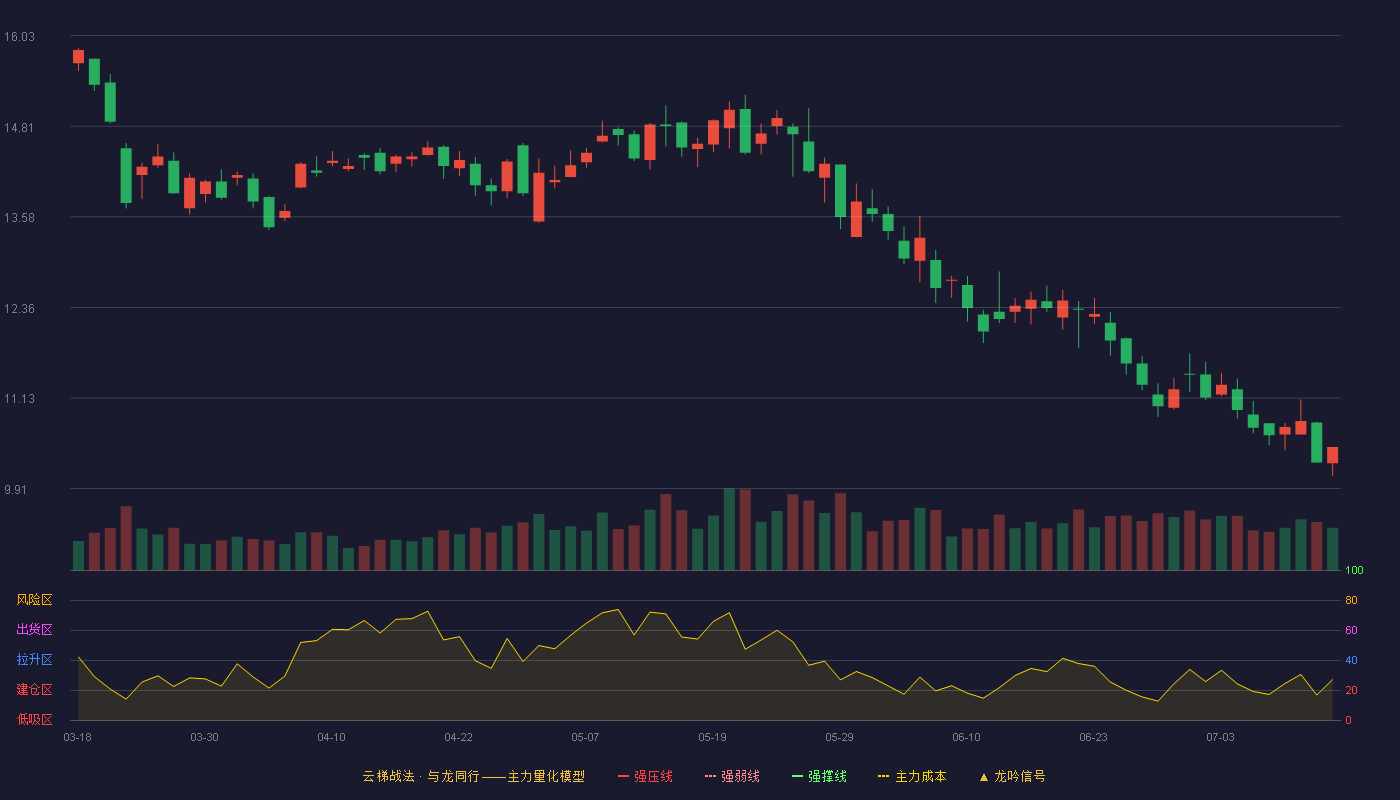Click the 03-18 date axis label
Image resolution: width=1400 pixels, height=800 pixels.
78,737
